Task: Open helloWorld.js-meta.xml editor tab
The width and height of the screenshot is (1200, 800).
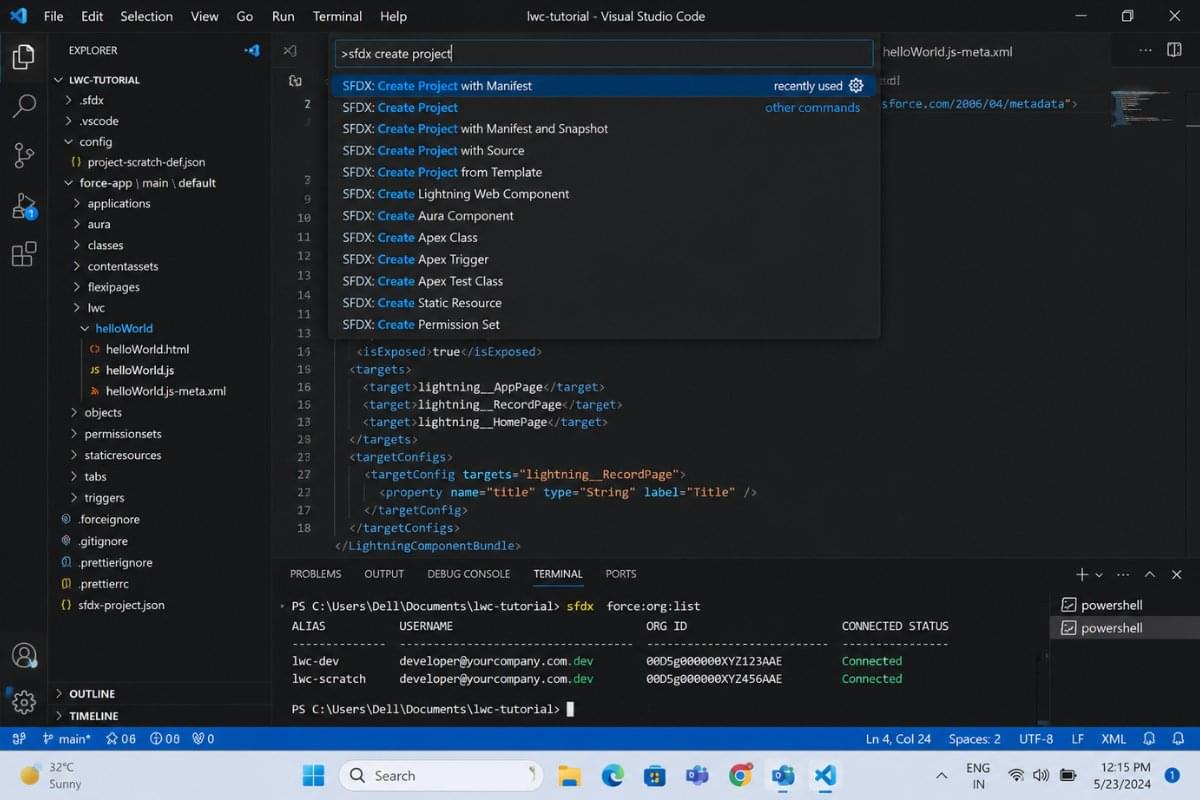Action: pyautogui.click(x=947, y=52)
